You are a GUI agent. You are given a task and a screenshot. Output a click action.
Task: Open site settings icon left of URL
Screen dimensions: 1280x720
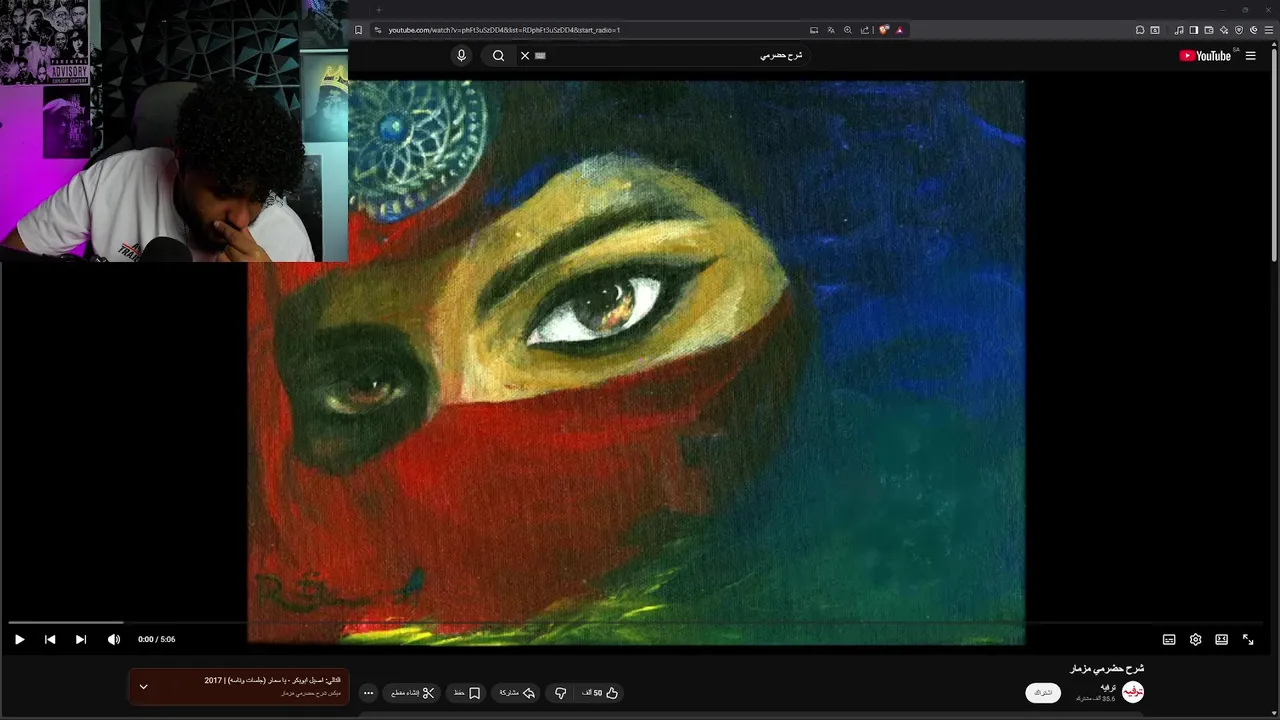click(x=377, y=30)
